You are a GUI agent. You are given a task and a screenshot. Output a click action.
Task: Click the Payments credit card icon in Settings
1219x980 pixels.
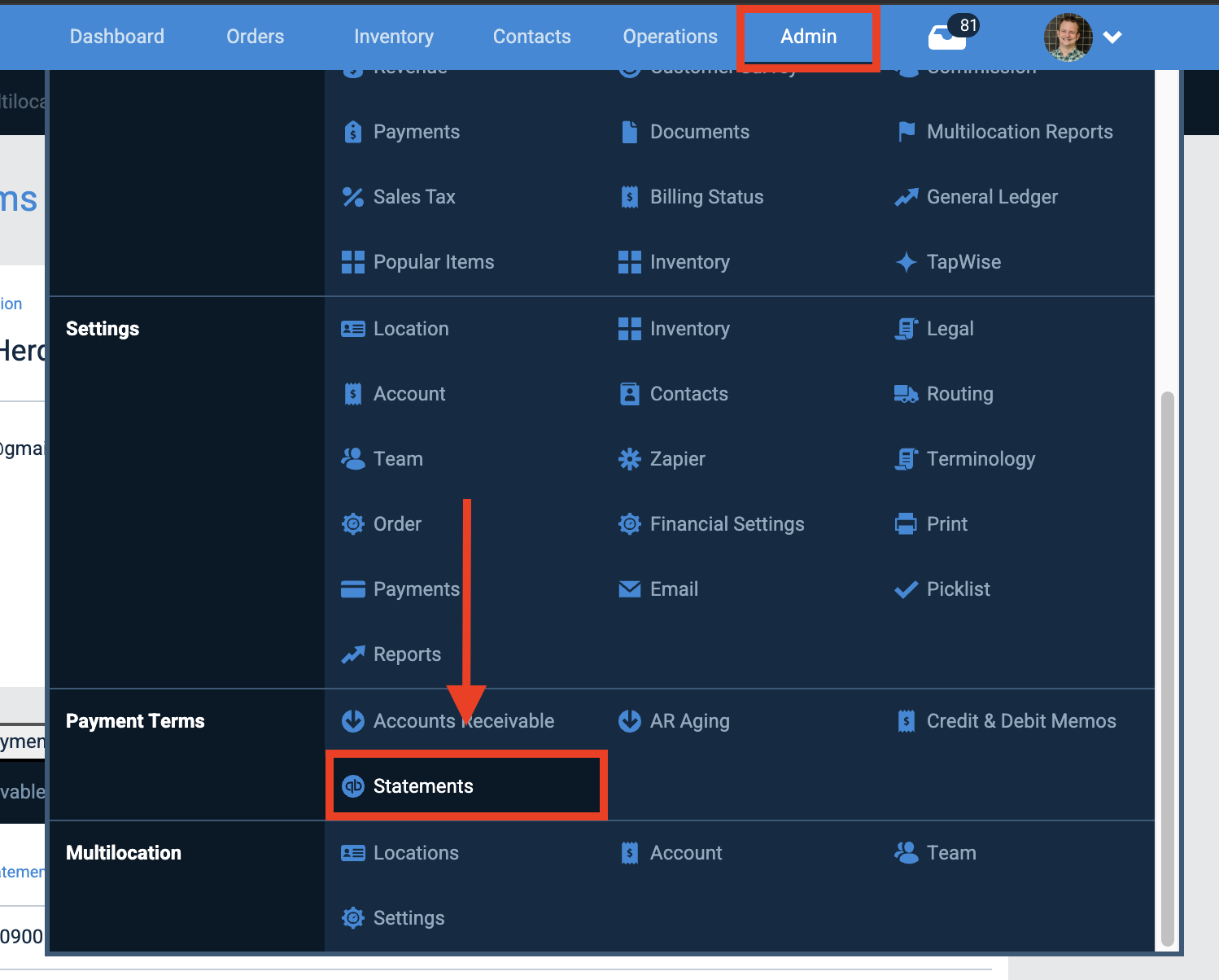coord(352,589)
